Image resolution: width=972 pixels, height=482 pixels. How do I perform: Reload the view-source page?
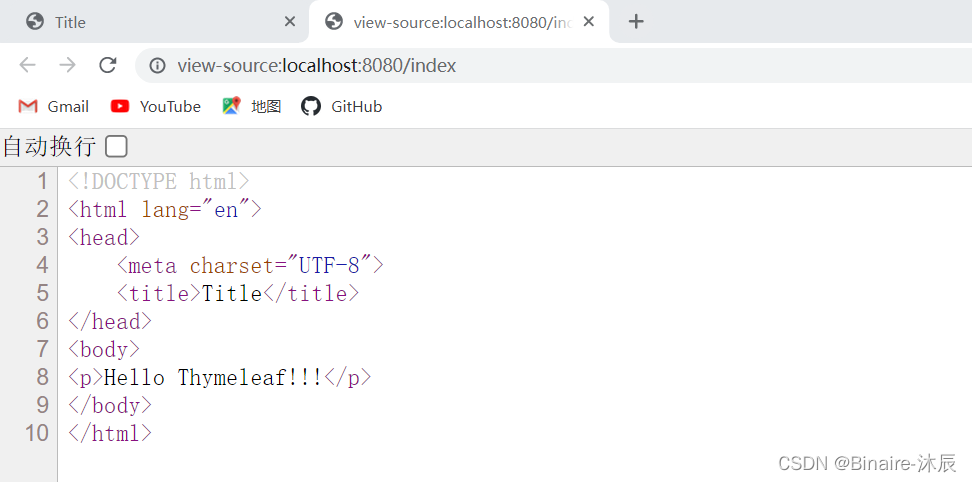(x=107, y=66)
